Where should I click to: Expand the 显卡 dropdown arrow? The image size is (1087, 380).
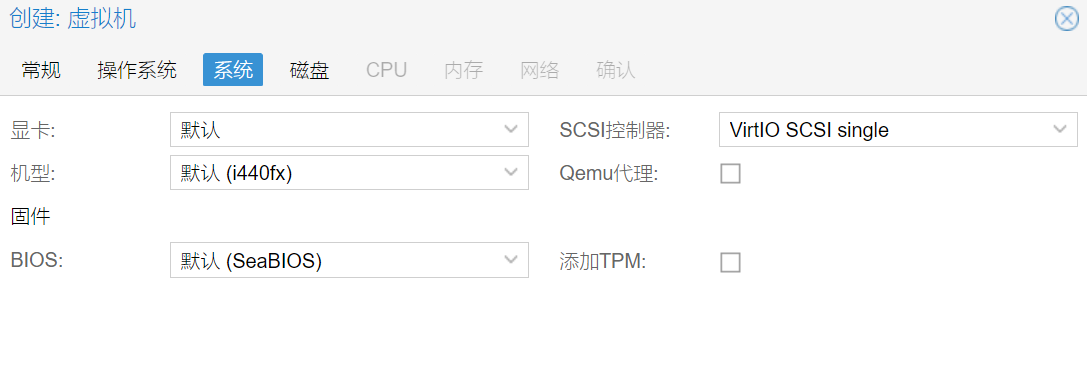(x=511, y=130)
